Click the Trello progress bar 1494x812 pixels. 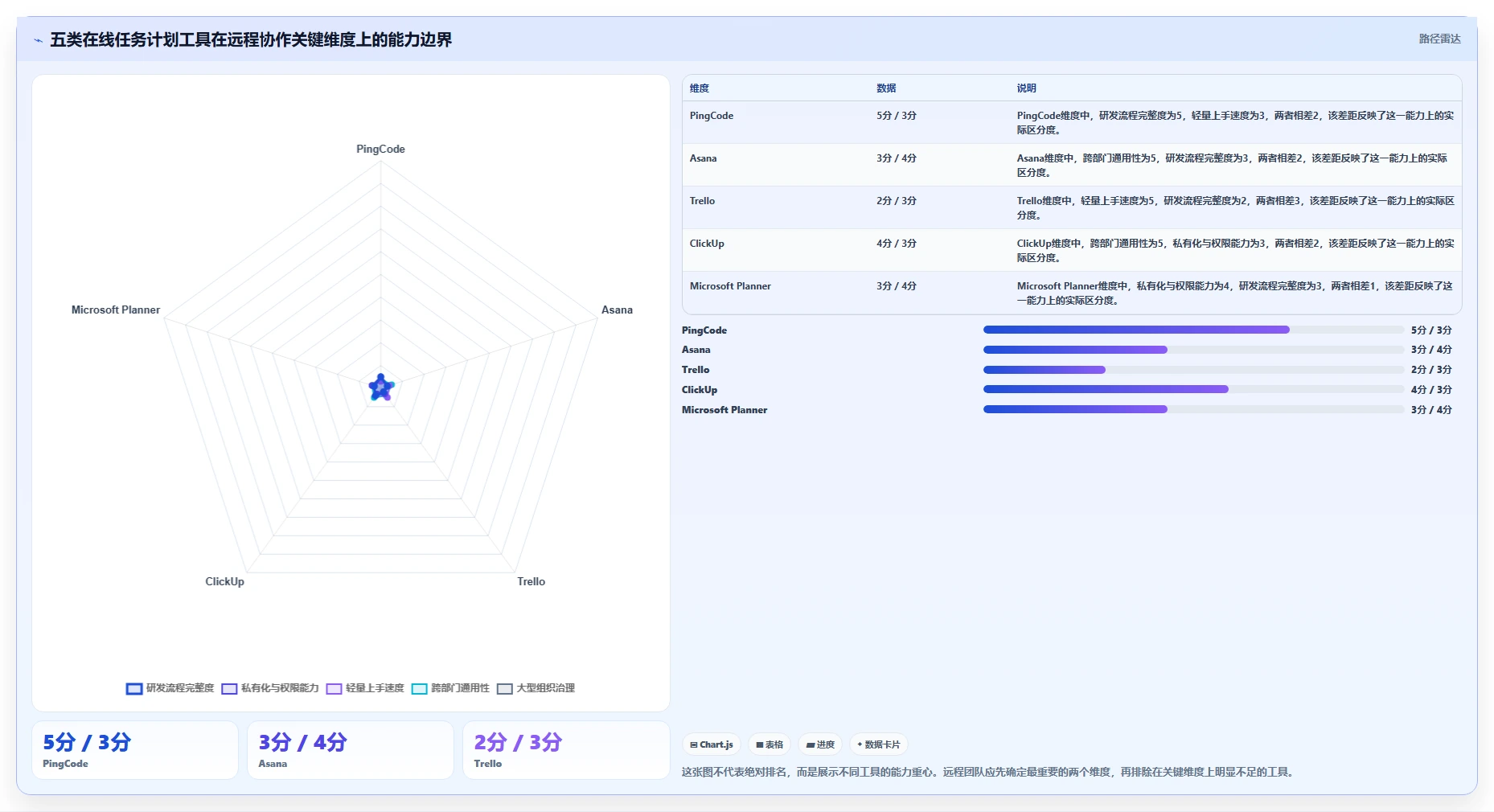(x=1193, y=370)
